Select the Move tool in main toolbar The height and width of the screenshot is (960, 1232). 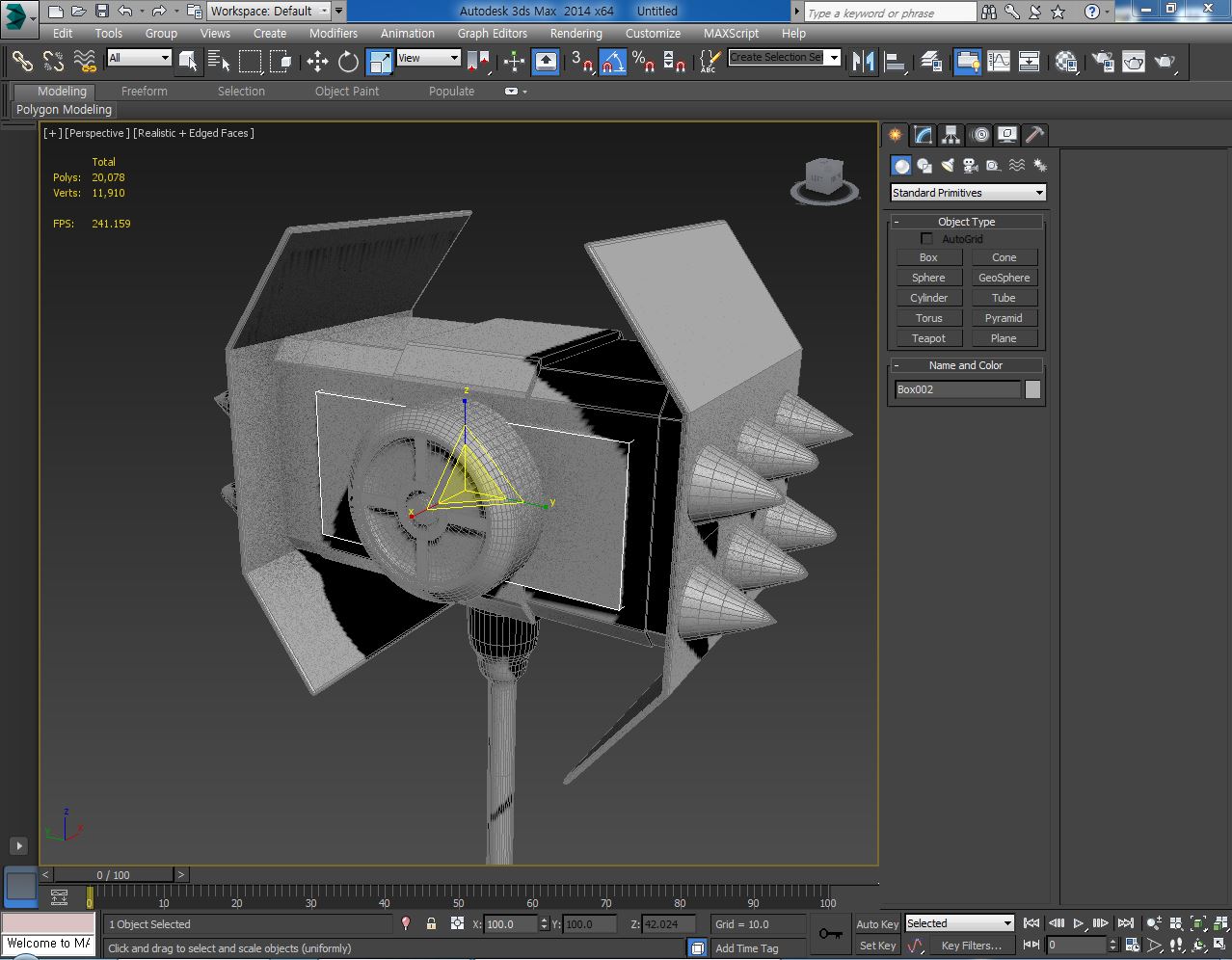point(317,62)
